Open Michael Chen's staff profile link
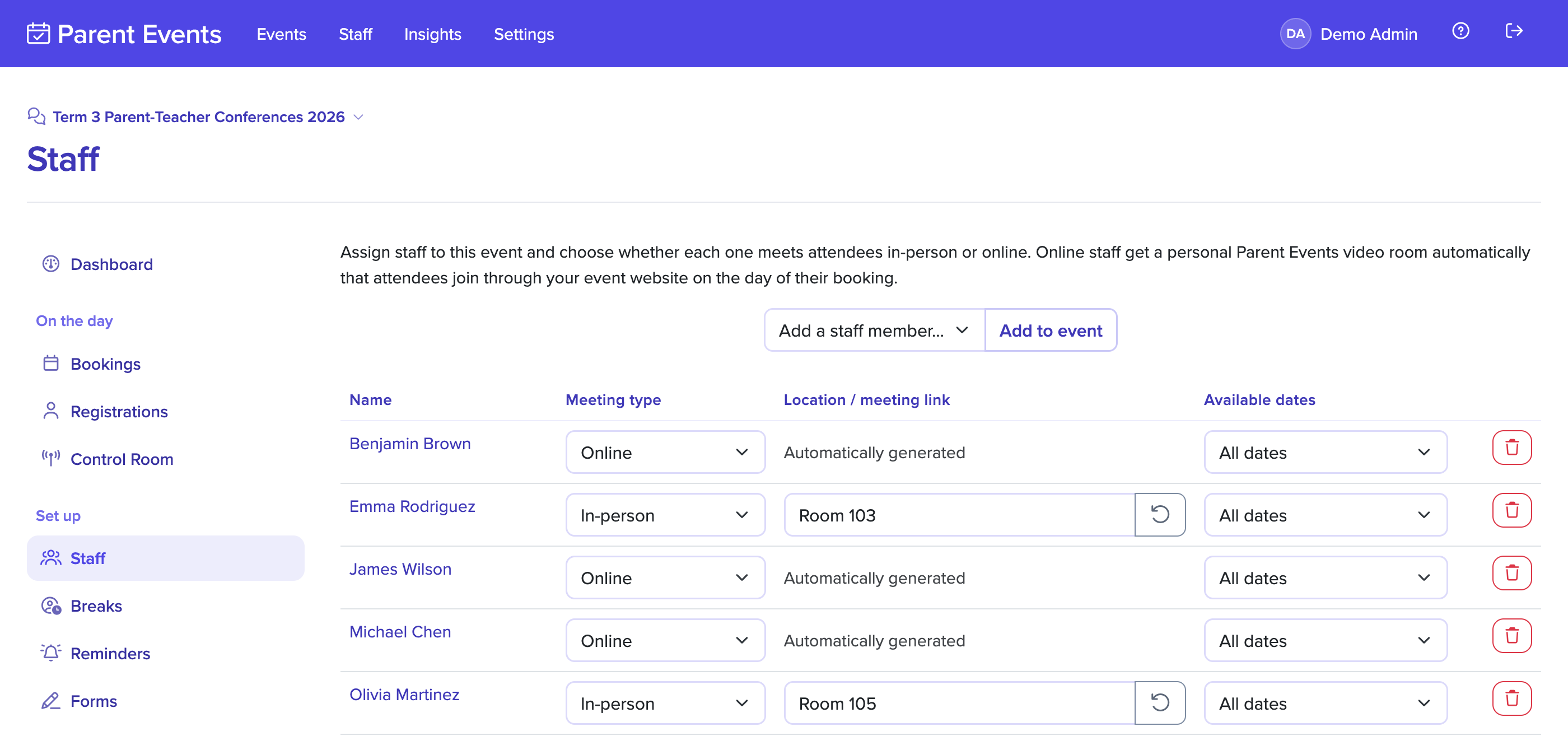Viewport: 1568px width, 736px height. 400,631
